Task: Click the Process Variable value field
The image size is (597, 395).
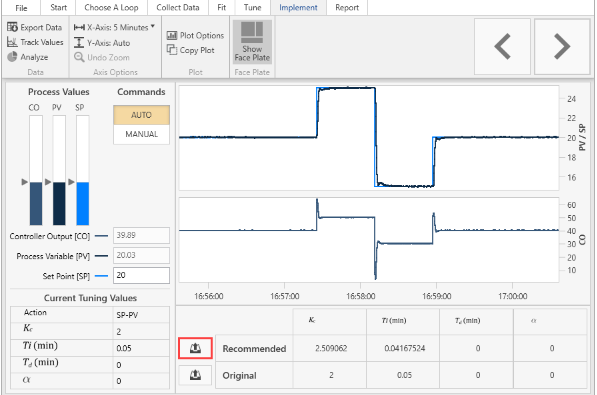Action: [141, 255]
